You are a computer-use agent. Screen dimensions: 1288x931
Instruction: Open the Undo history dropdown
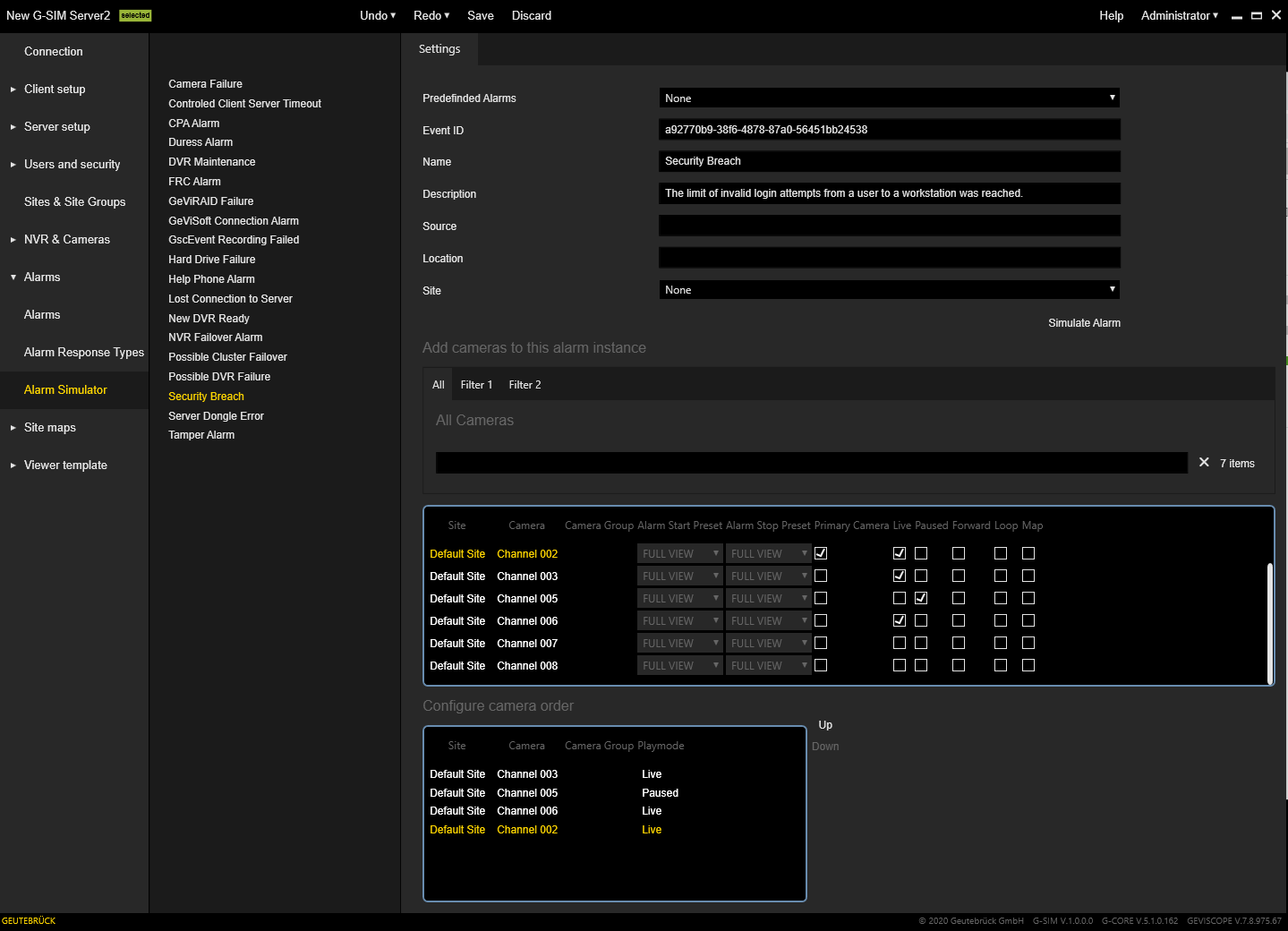pyautogui.click(x=378, y=15)
